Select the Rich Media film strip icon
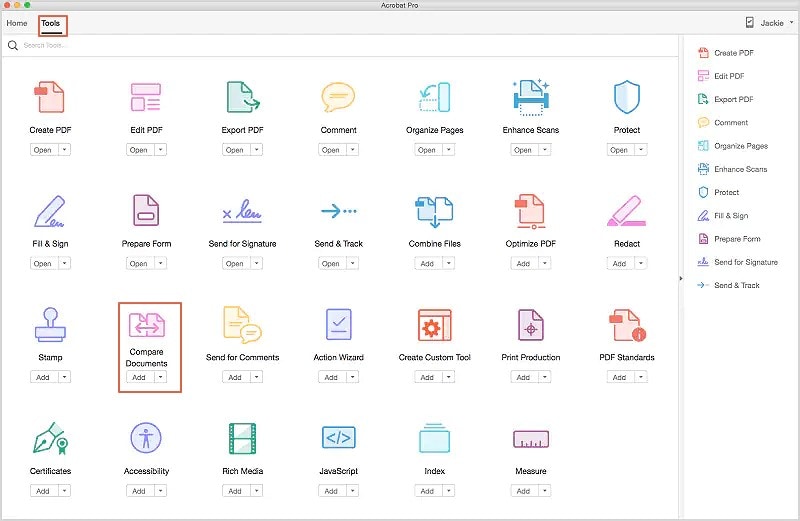The image size is (800, 521). (x=242, y=438)
